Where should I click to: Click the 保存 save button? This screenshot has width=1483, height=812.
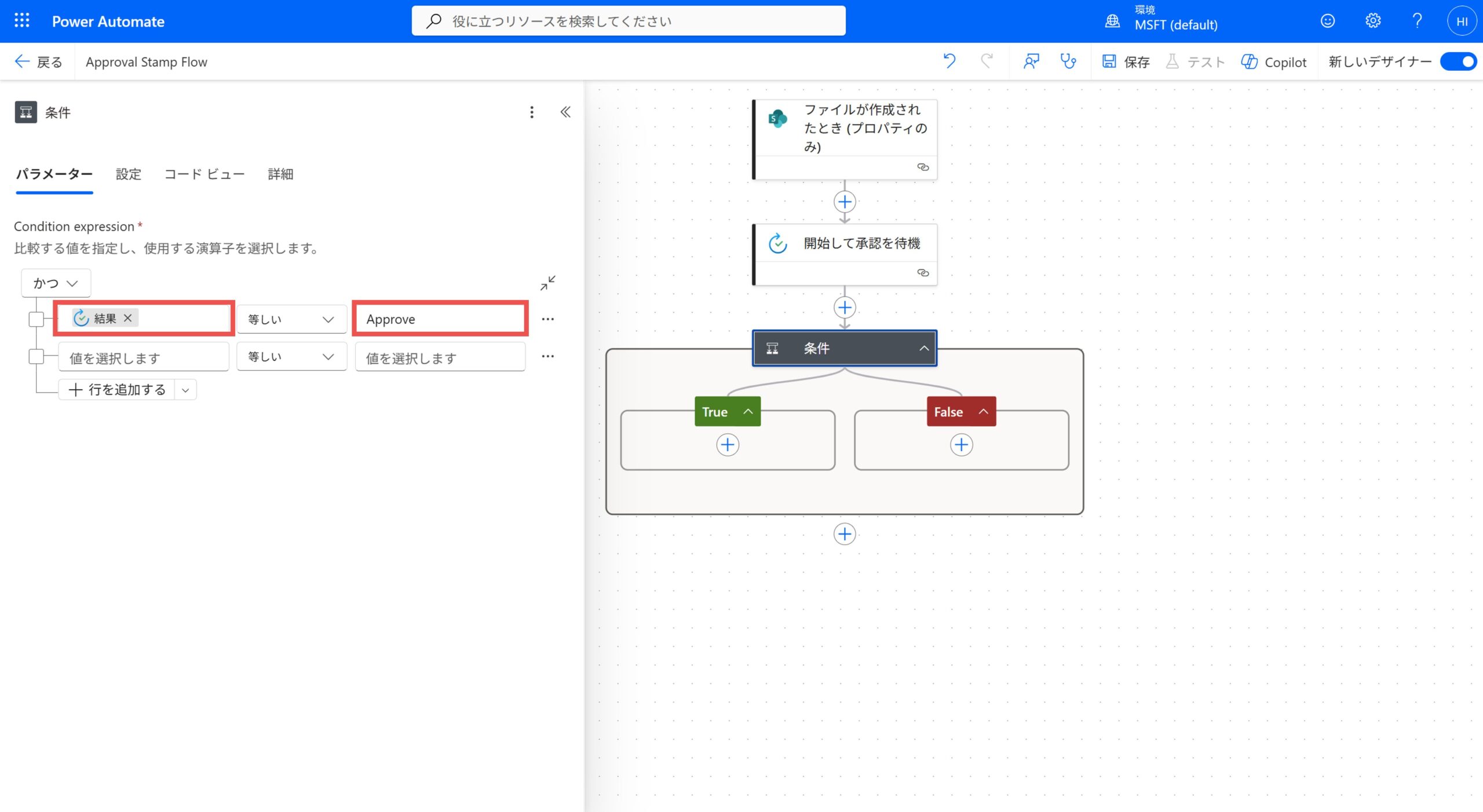tap(1126, 61)
